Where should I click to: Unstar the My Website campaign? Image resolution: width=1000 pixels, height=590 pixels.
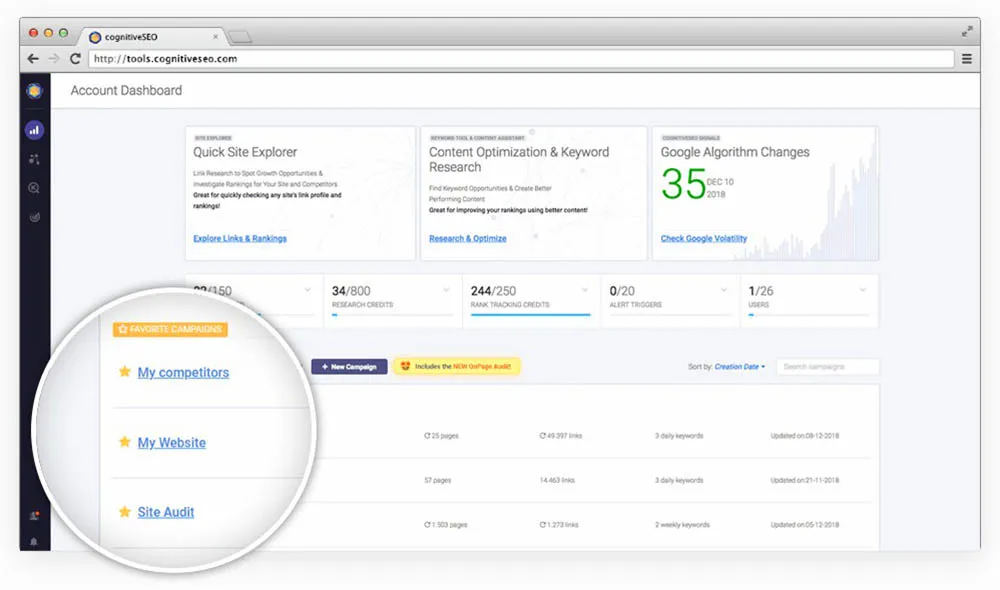[x=124, y=442]
